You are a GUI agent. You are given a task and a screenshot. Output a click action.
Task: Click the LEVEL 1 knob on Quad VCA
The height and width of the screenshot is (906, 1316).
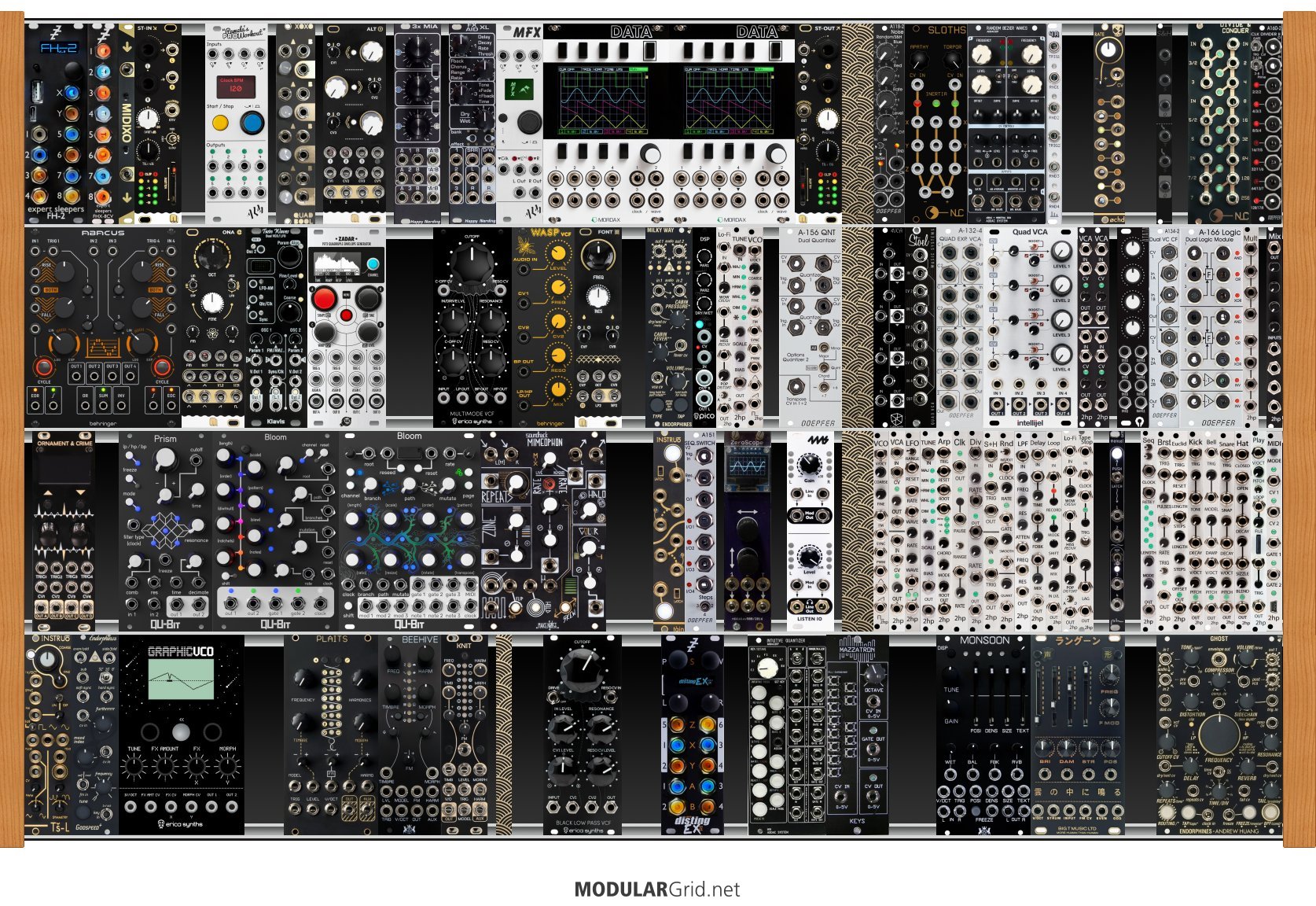point(1061,251)
